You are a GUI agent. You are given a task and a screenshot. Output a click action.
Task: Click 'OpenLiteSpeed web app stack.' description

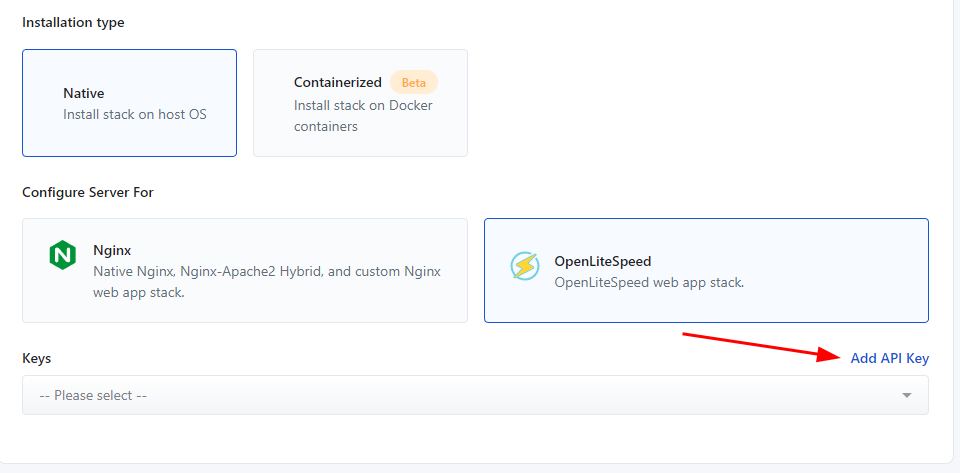tap(649, 282)
